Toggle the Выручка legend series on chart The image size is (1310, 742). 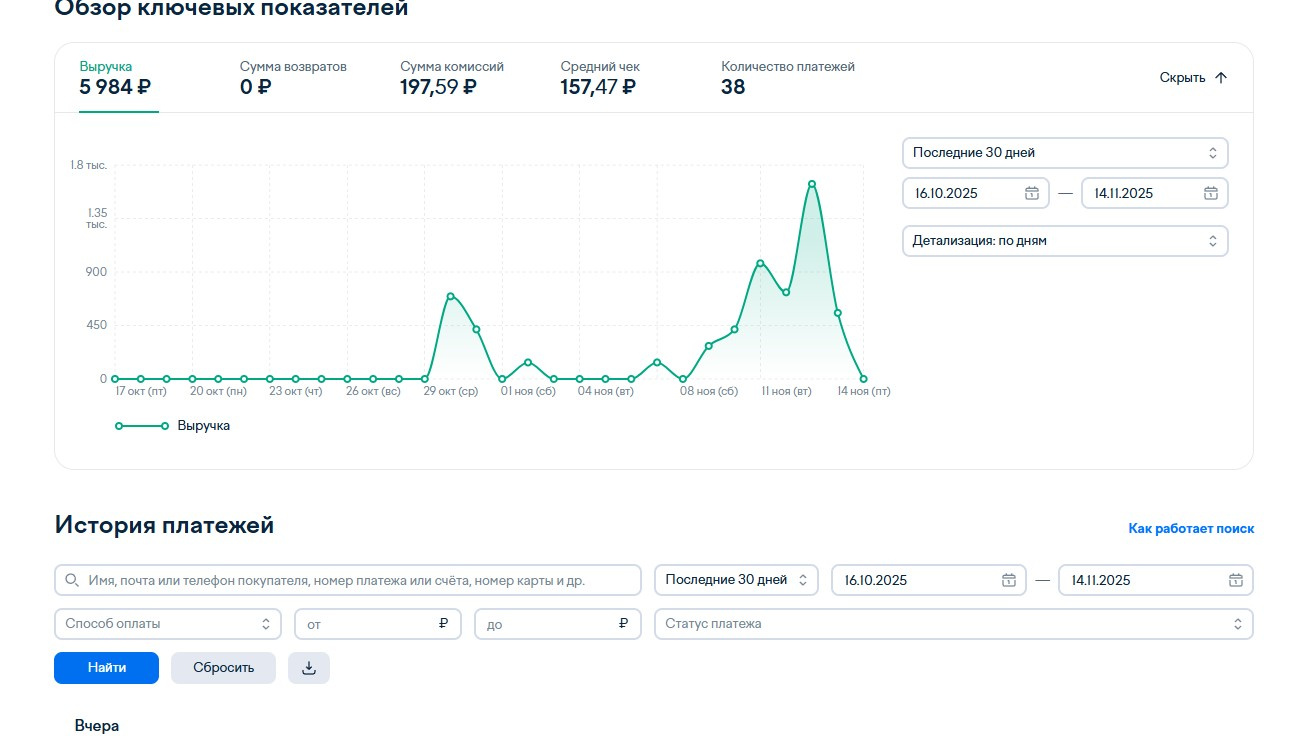pos(173,426)
